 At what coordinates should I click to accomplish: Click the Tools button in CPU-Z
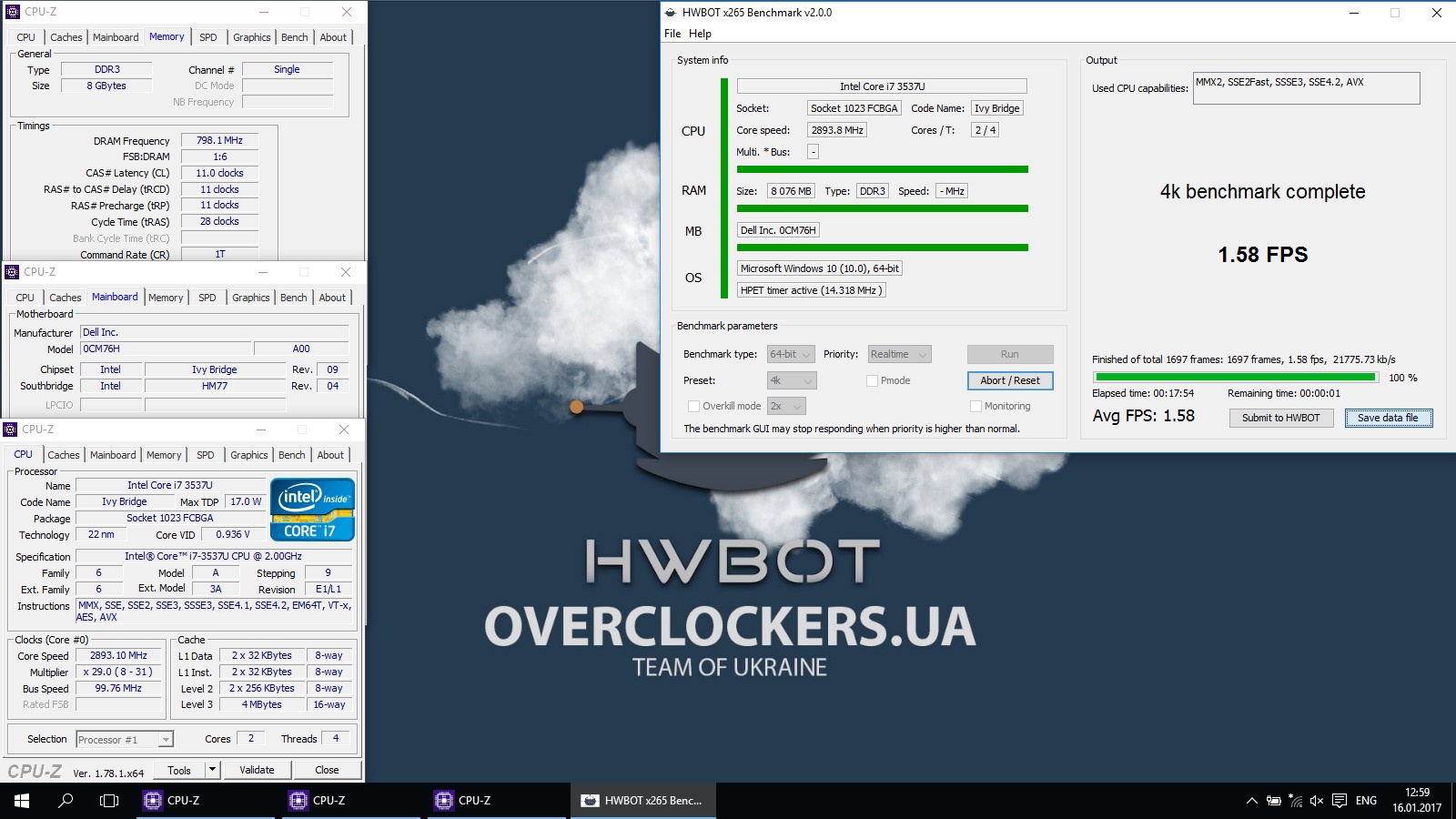click(x=179, y=770)
